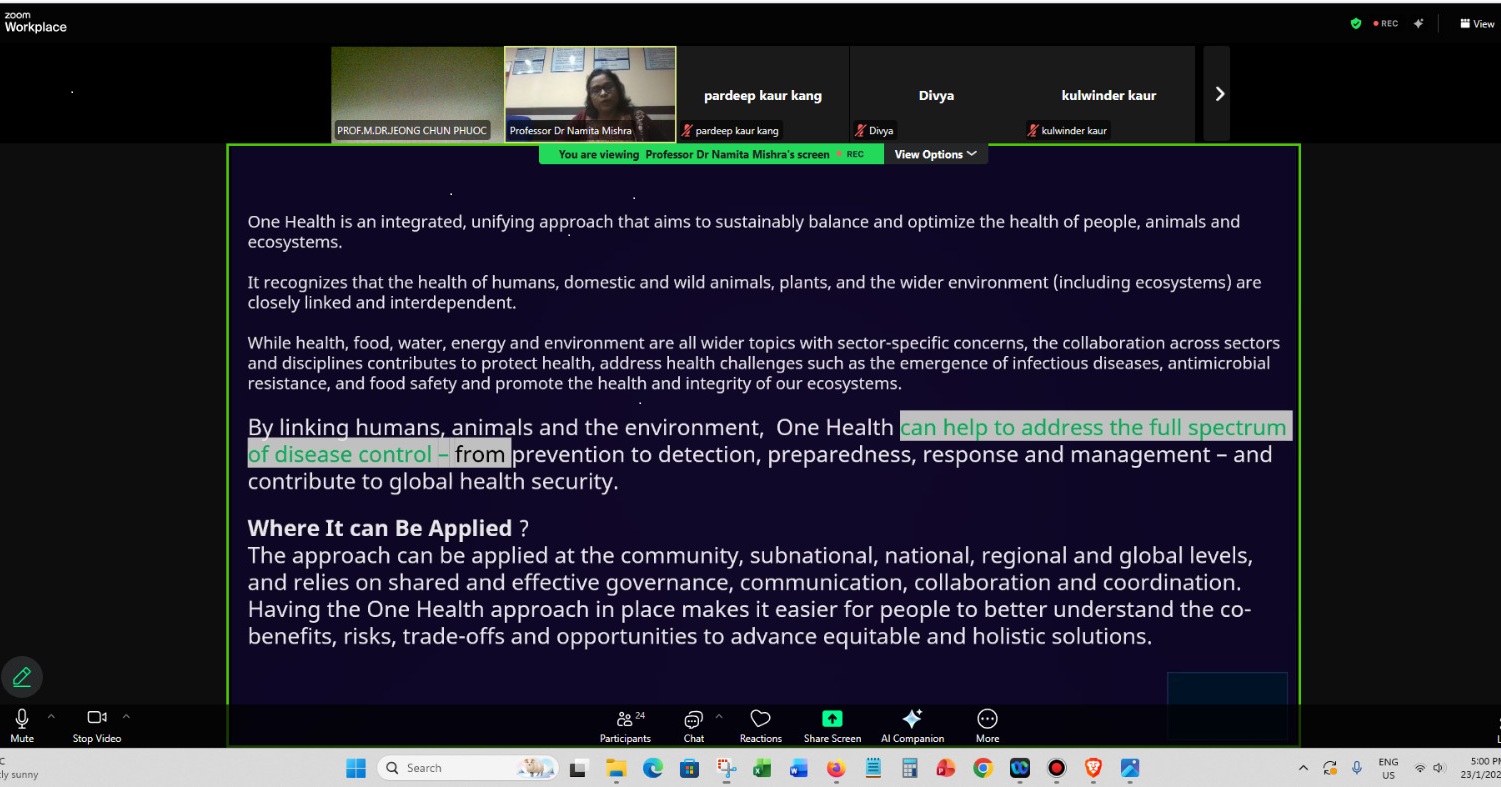The image size is (1501, 787).
Task: Open the Participants panel
Action: (x=625, y=725)
